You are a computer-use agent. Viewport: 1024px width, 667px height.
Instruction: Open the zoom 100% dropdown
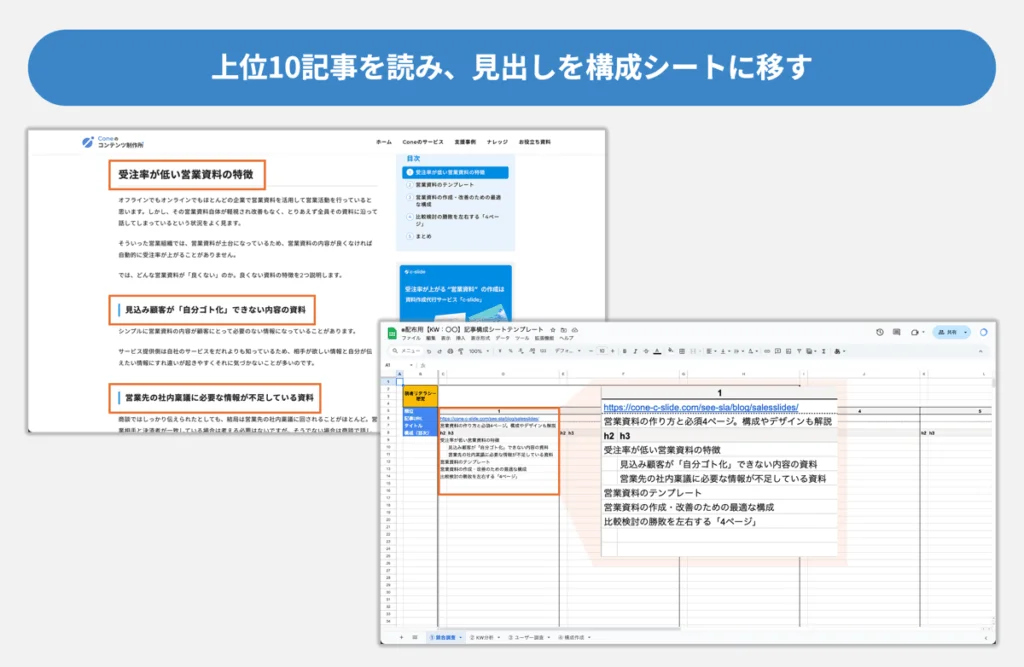[x=477, y=351]
